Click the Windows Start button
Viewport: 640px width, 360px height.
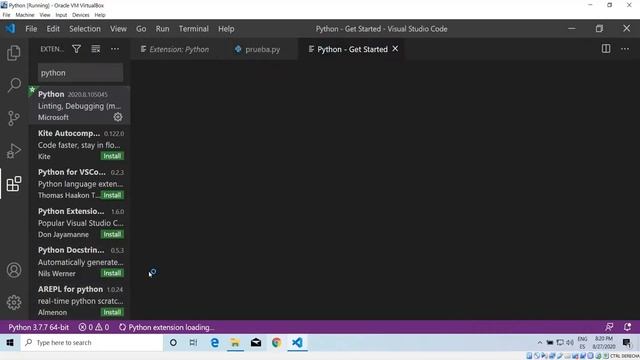point(10,342)
